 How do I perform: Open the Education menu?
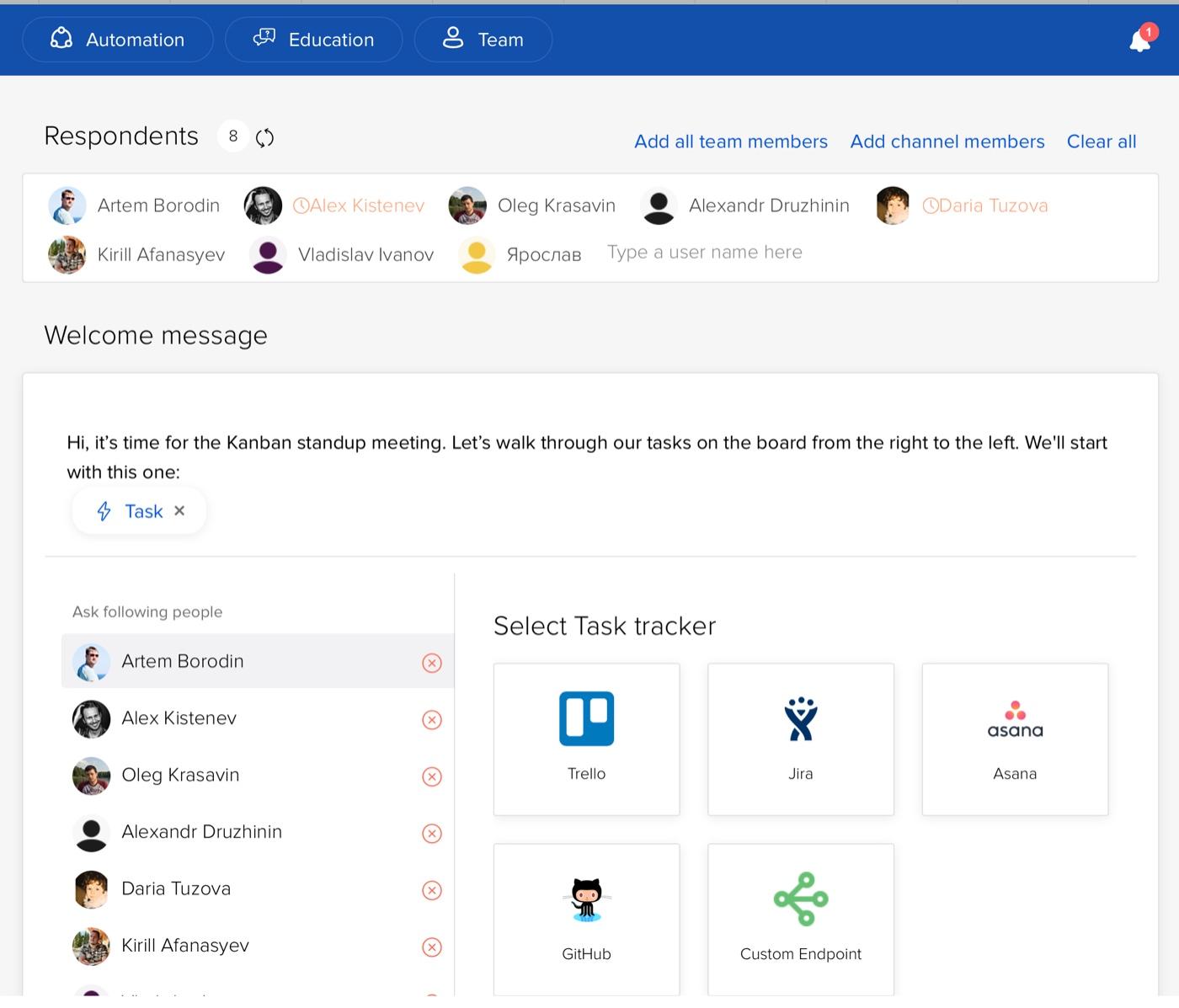(x=313, y=40)
